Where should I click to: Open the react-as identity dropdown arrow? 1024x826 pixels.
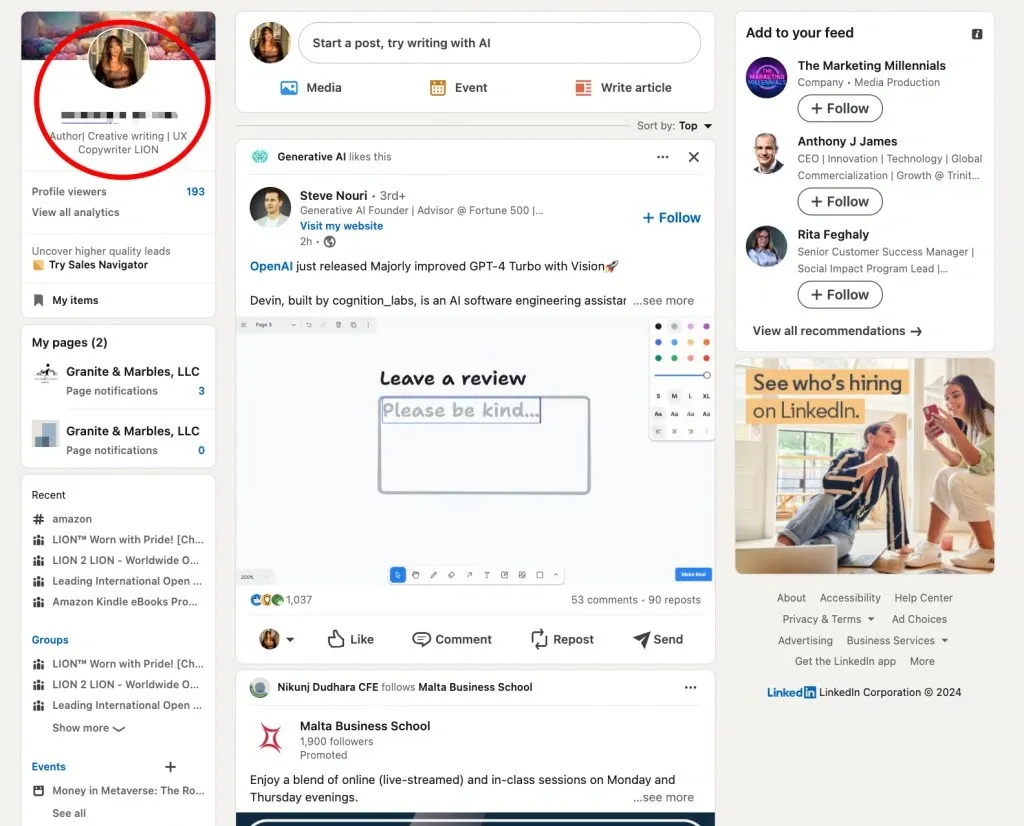[290, 640]
